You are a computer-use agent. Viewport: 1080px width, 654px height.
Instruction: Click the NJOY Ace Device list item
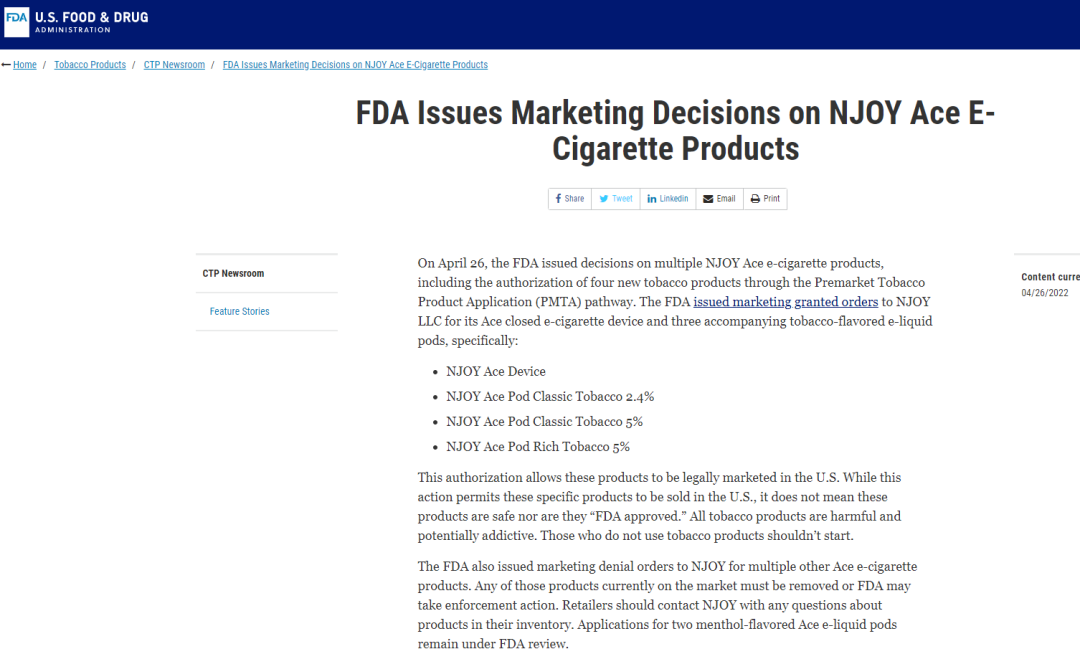tap(496, 371)
